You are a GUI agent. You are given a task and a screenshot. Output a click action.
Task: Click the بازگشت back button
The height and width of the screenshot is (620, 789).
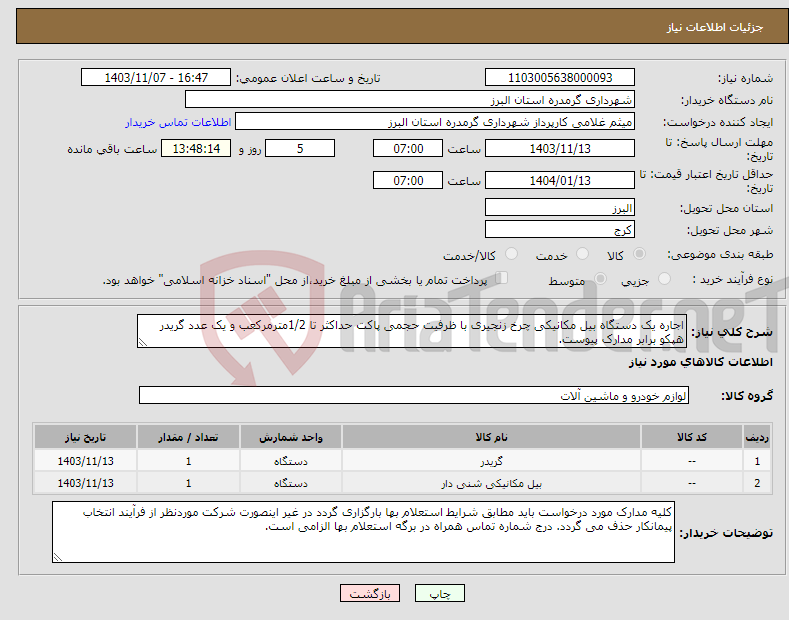point(370,593)
